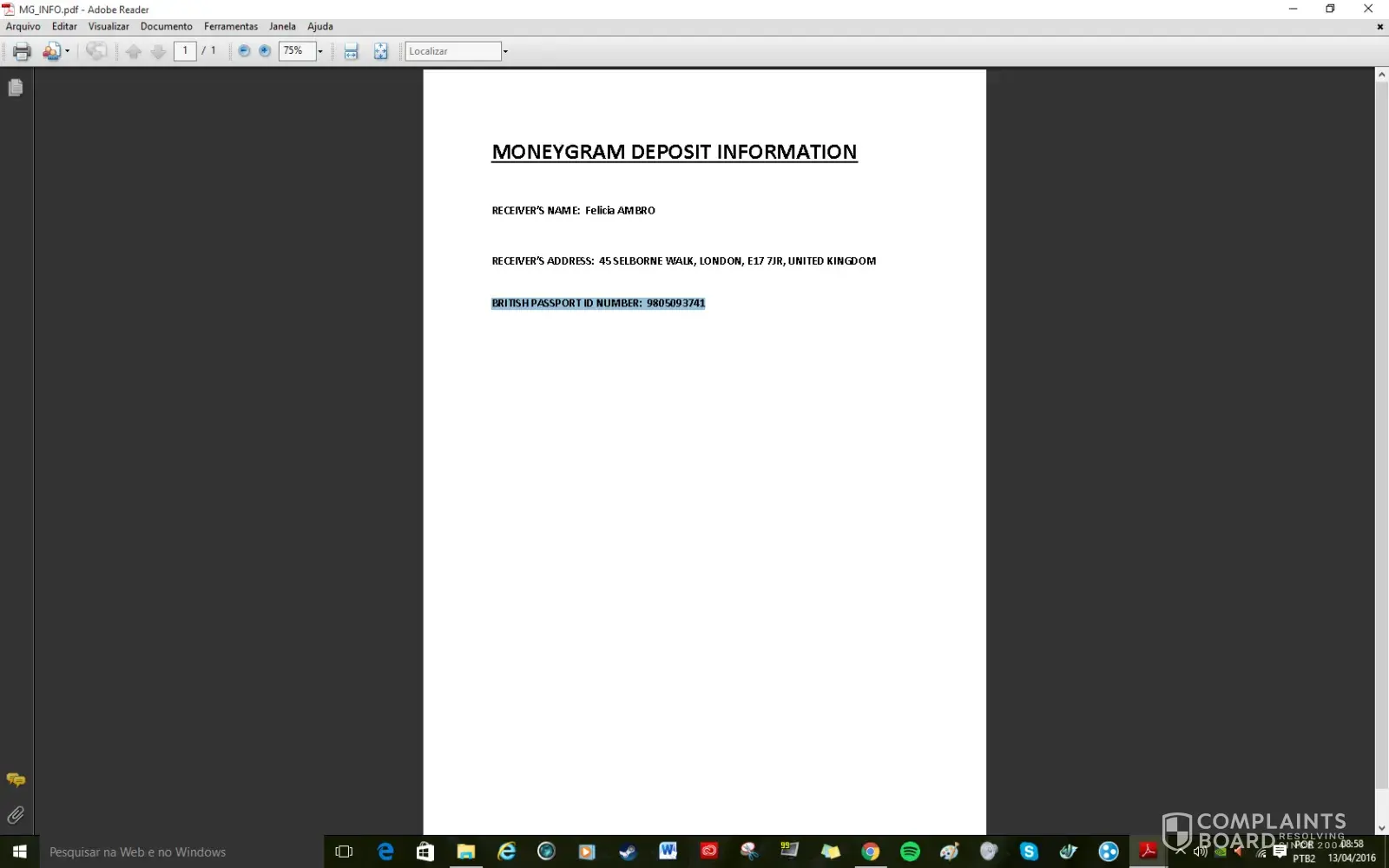Expand the 75% zoom level dropdown
1389x868 pixels.
[320, 51]
